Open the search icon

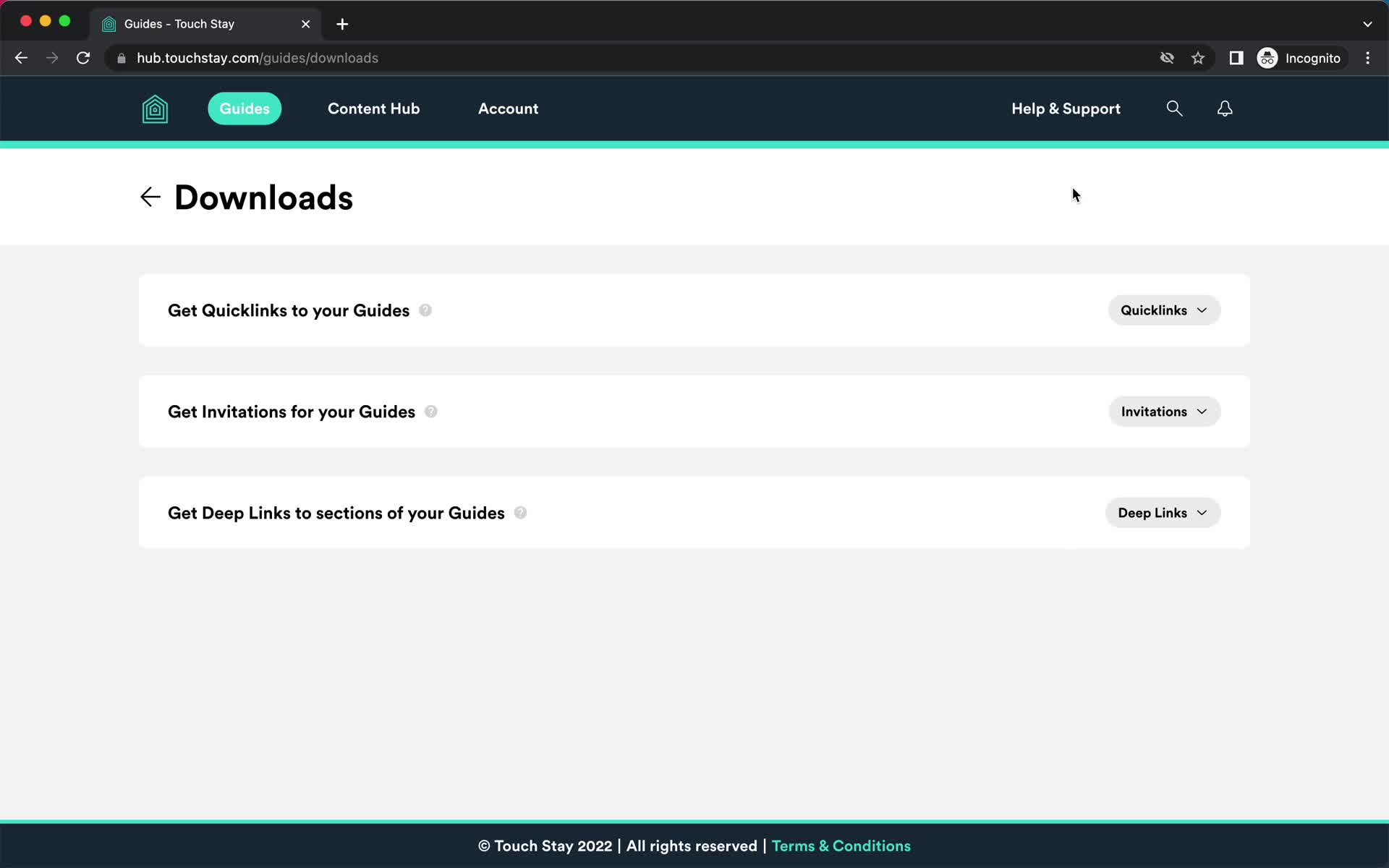click(x=1175, y=108)
